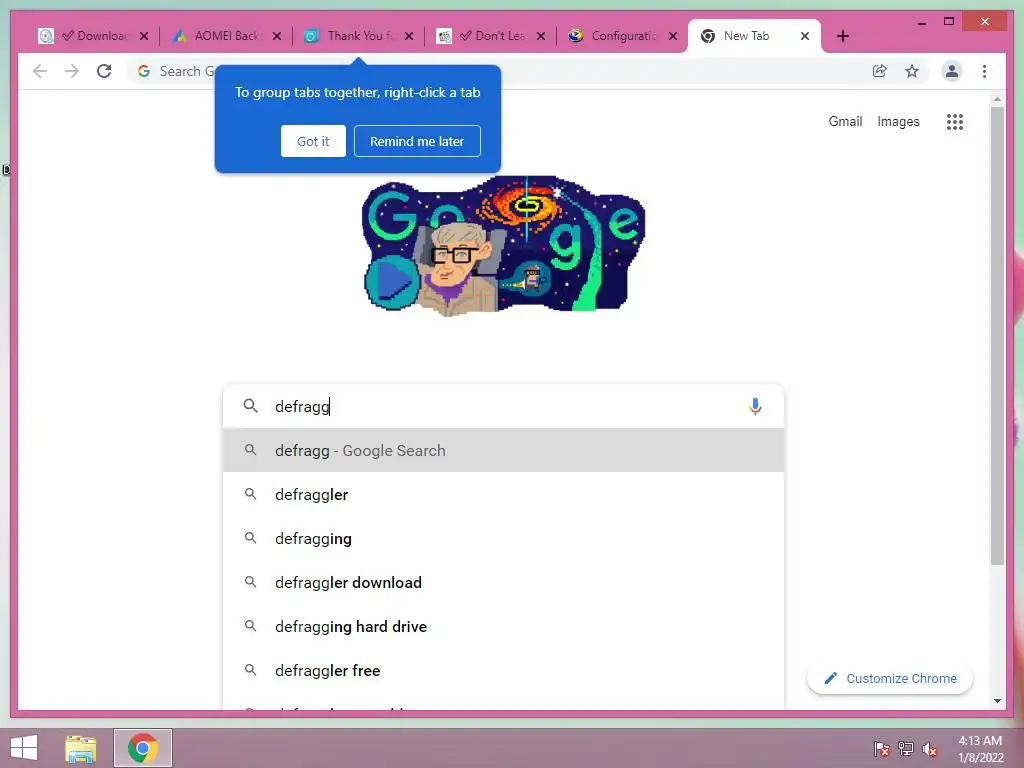Switch to the AOMEI Back tab

(225, 36)
